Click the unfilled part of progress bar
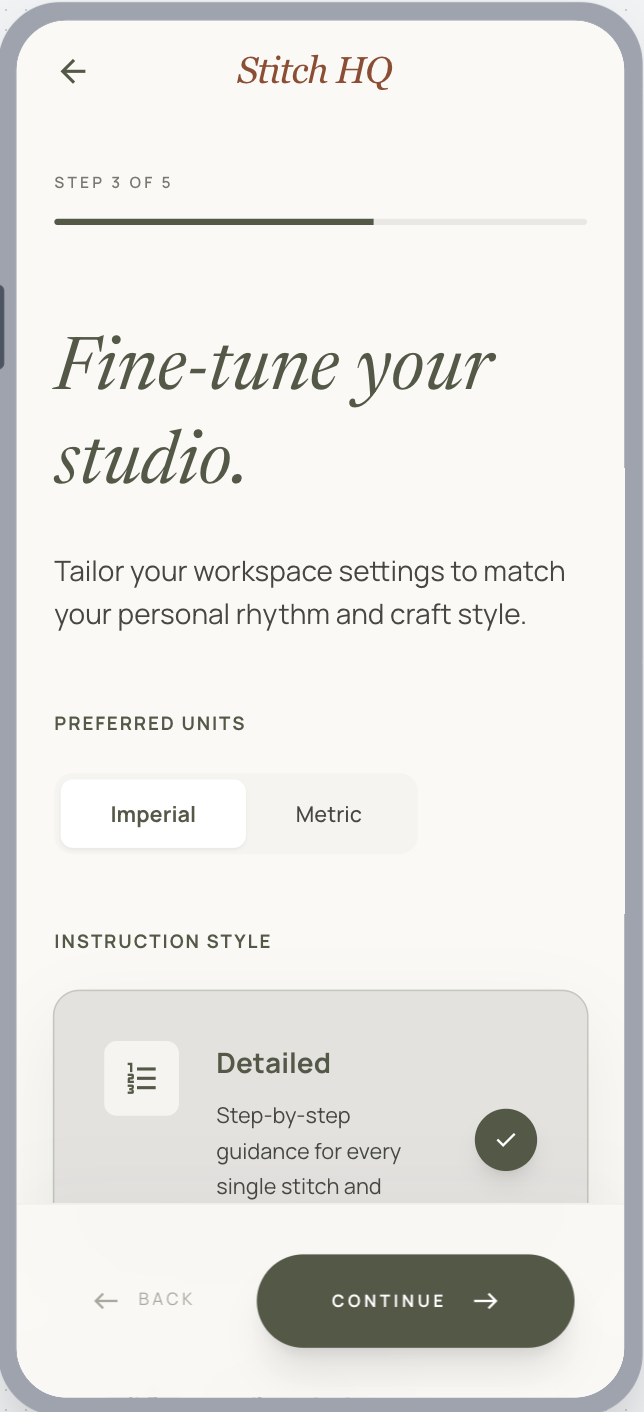644x1412 pixels. (x=480, y=222)
